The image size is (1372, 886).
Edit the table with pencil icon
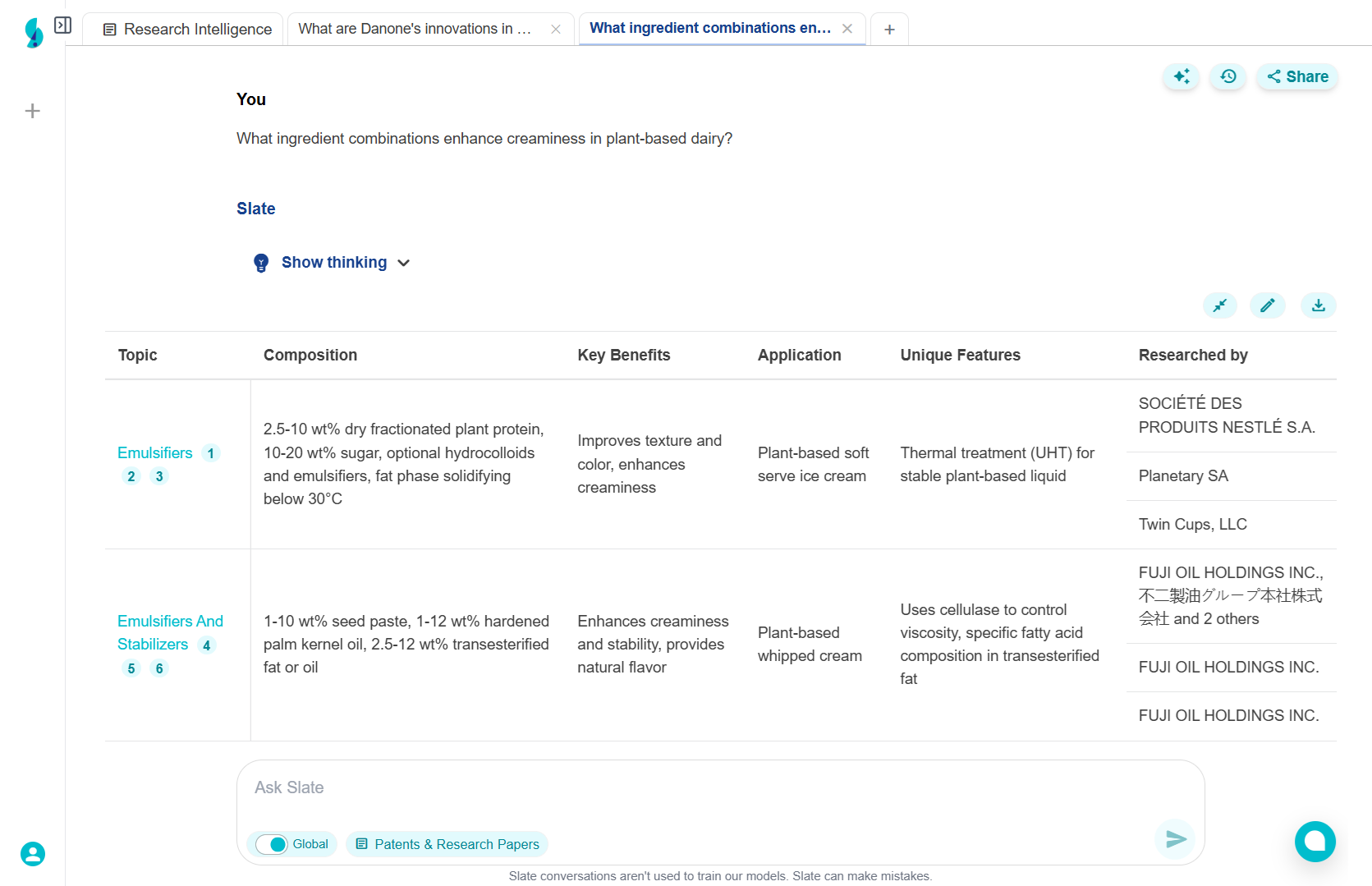(1268, 305)
